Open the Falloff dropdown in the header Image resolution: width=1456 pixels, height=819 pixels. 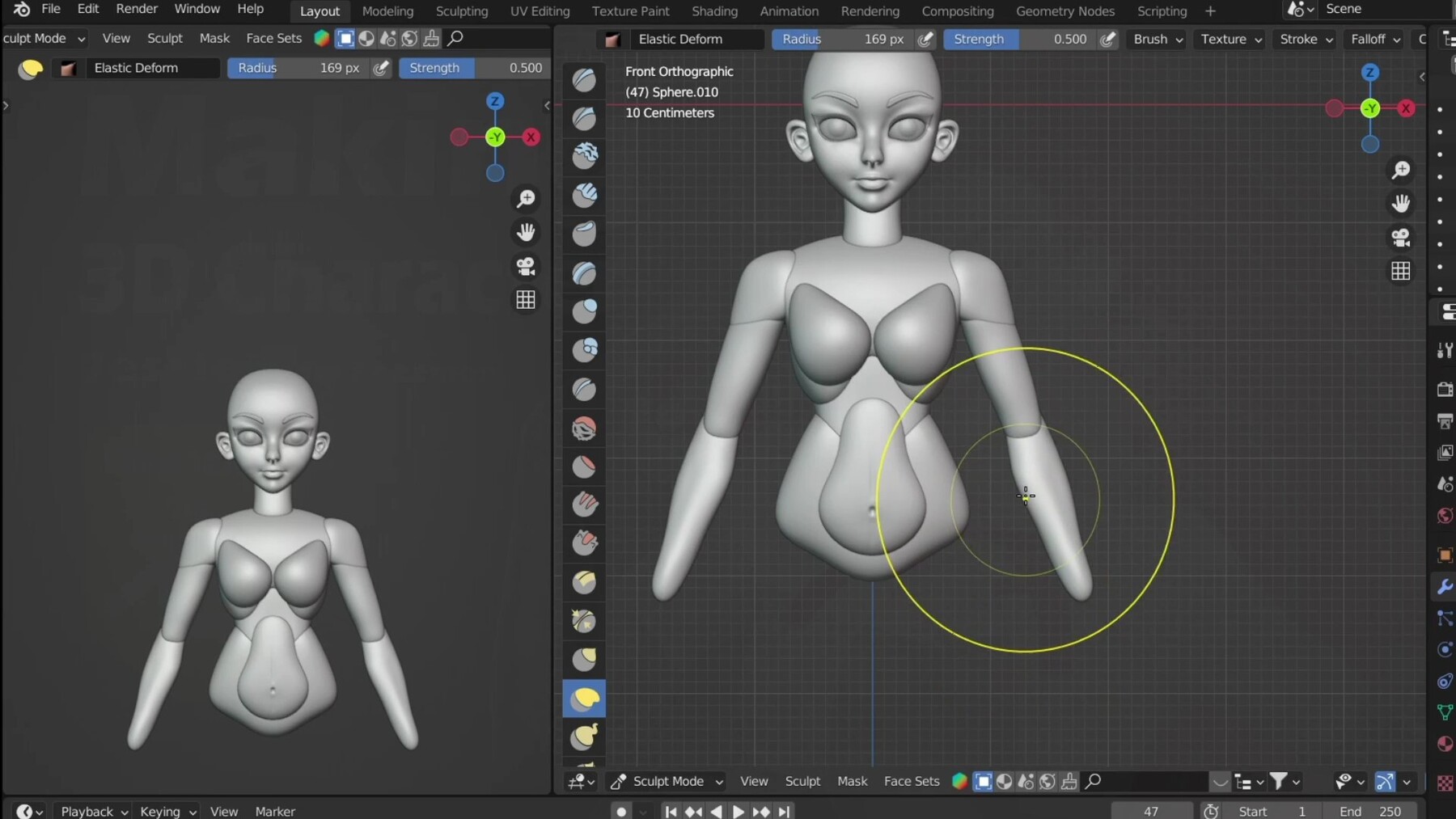(1373, 39)
